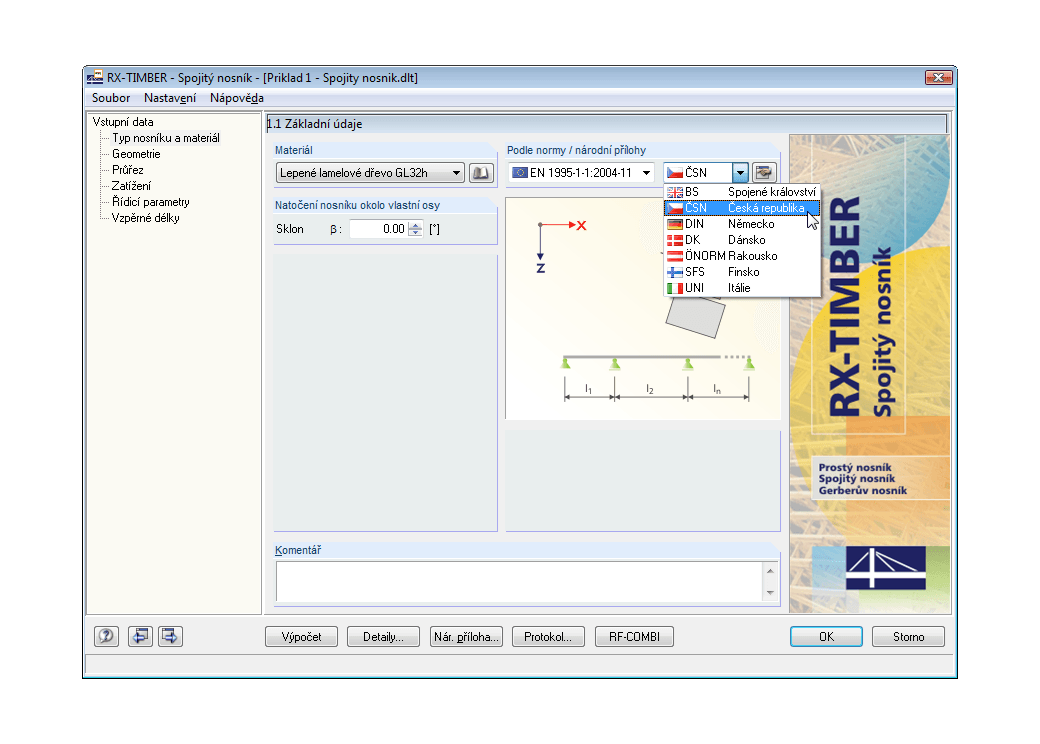Pick SFS Finsko national annex
This screenshot has height=744, width=1040.
[x=742, y=271]
